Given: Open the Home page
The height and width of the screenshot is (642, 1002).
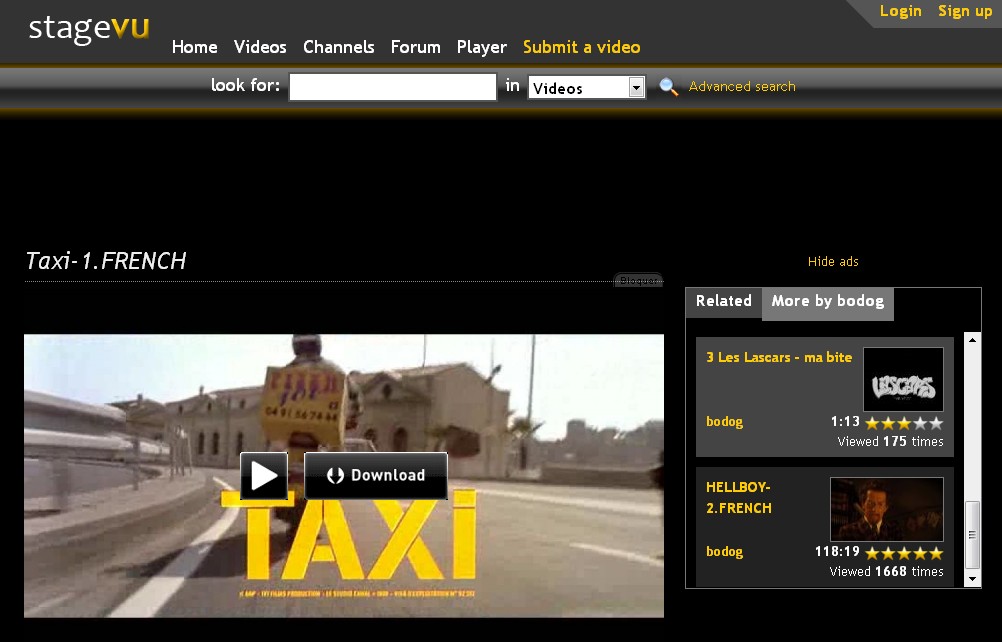Looking at the screenshot, I should pos(194,47).
